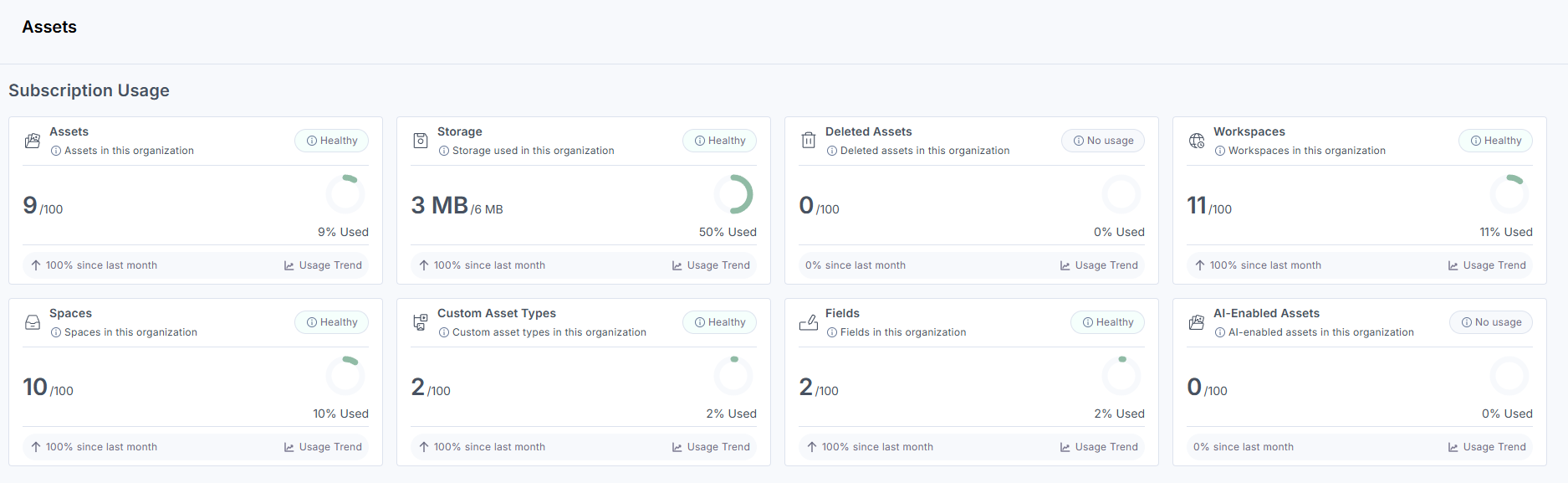Click the Fields edit icon

tap(809, 322)
